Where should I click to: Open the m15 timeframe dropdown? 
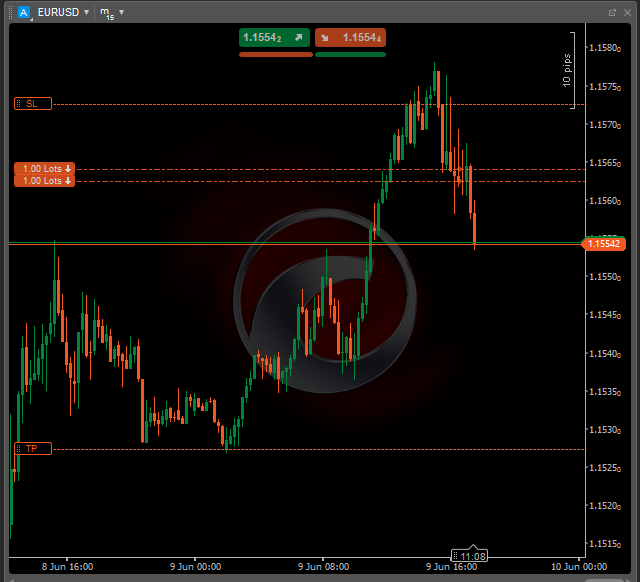coord(112,13)
